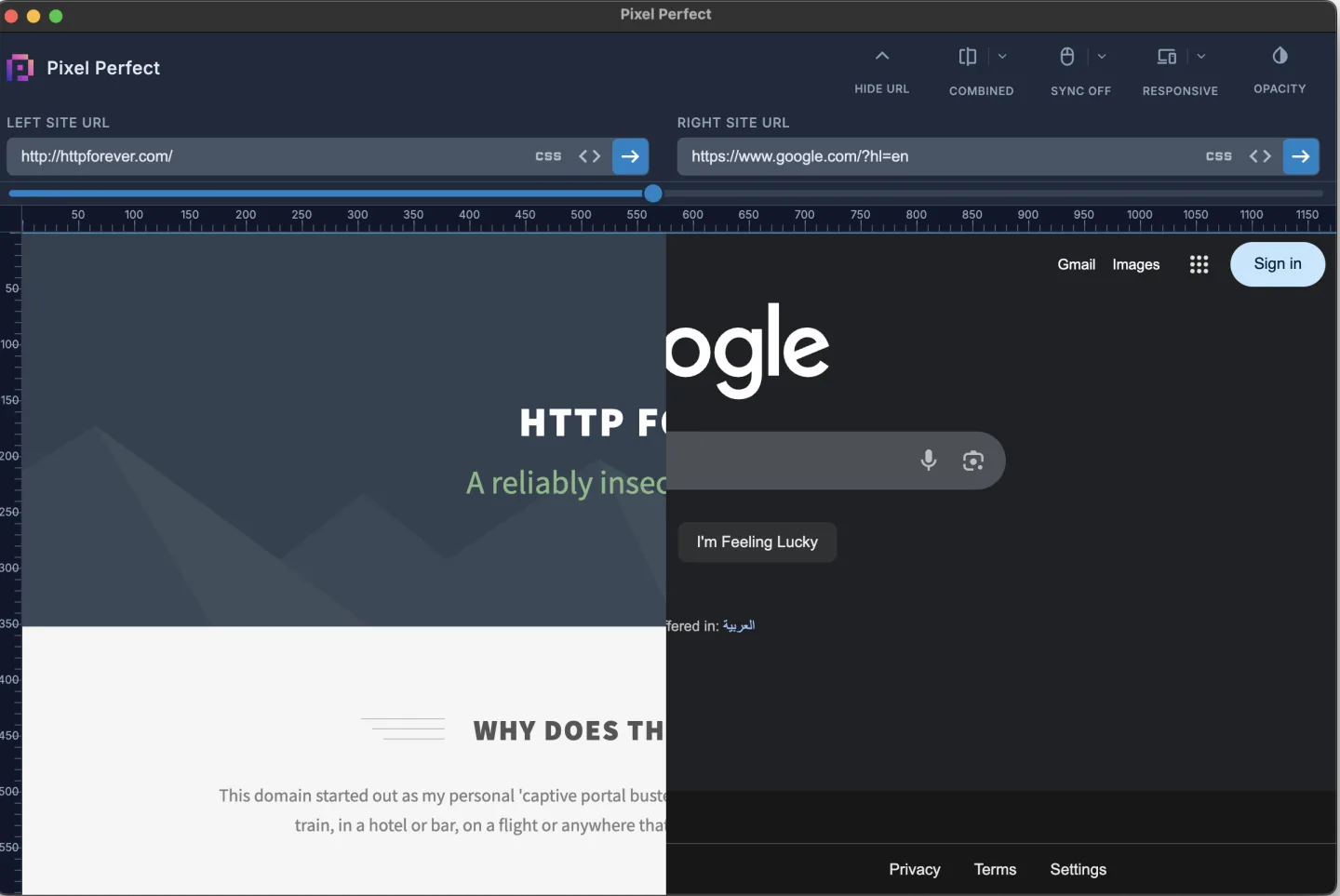
Task: Click the Sign in button
Action: pos(1278,264)
